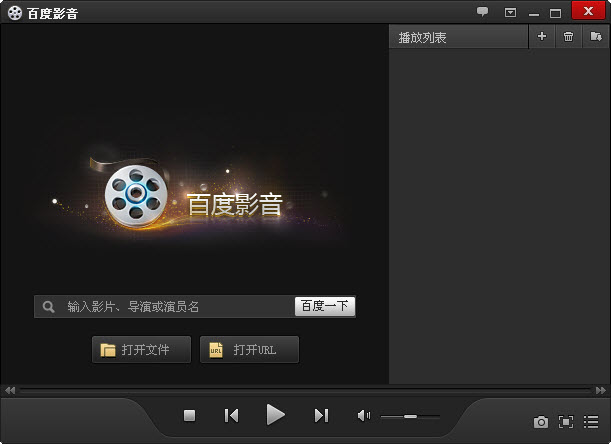Toggle the playlist panel icon
This screenshot has width=611, height=444.
tap(591, 422)
